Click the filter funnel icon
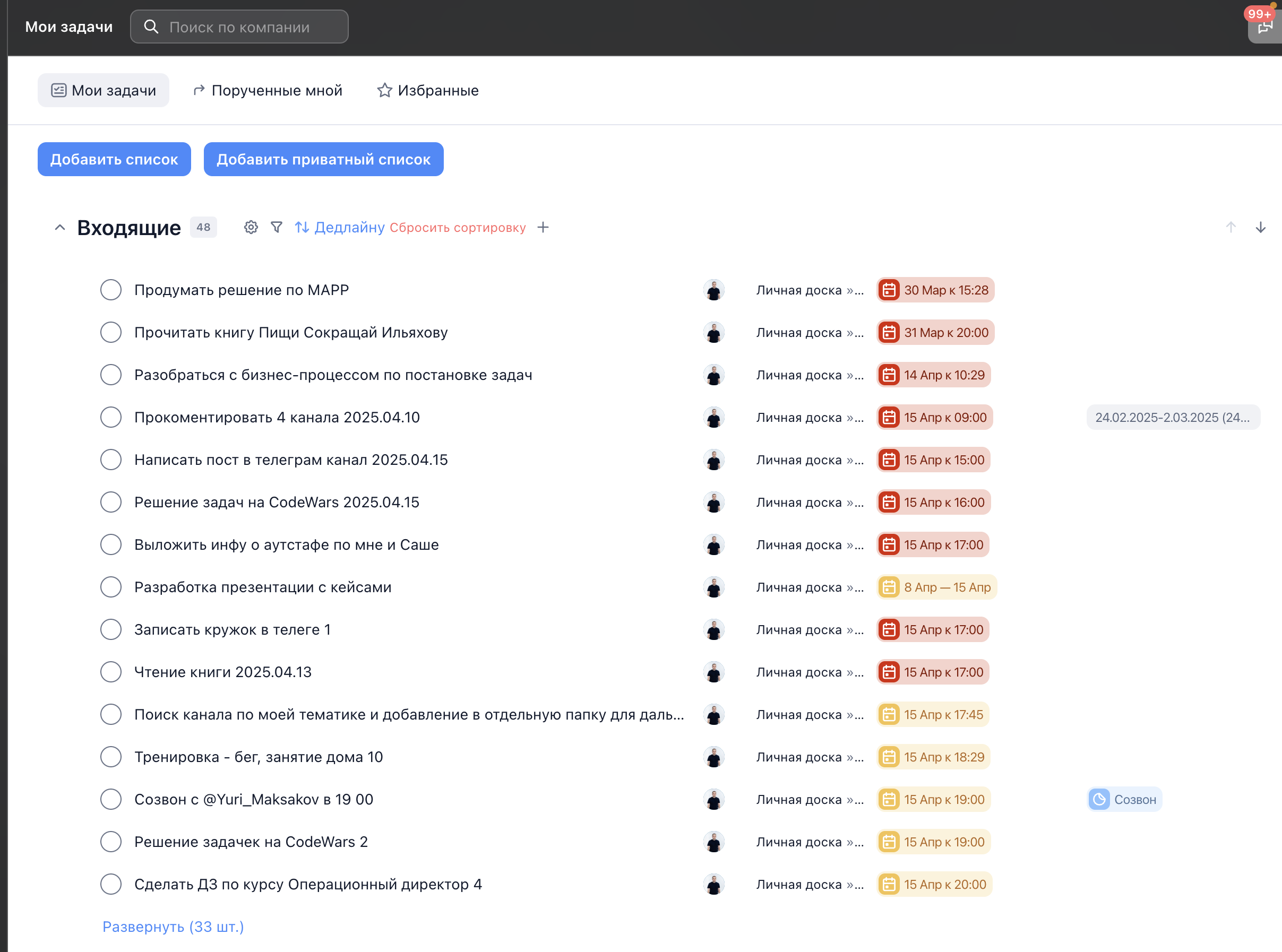 (x=277, y=227)
